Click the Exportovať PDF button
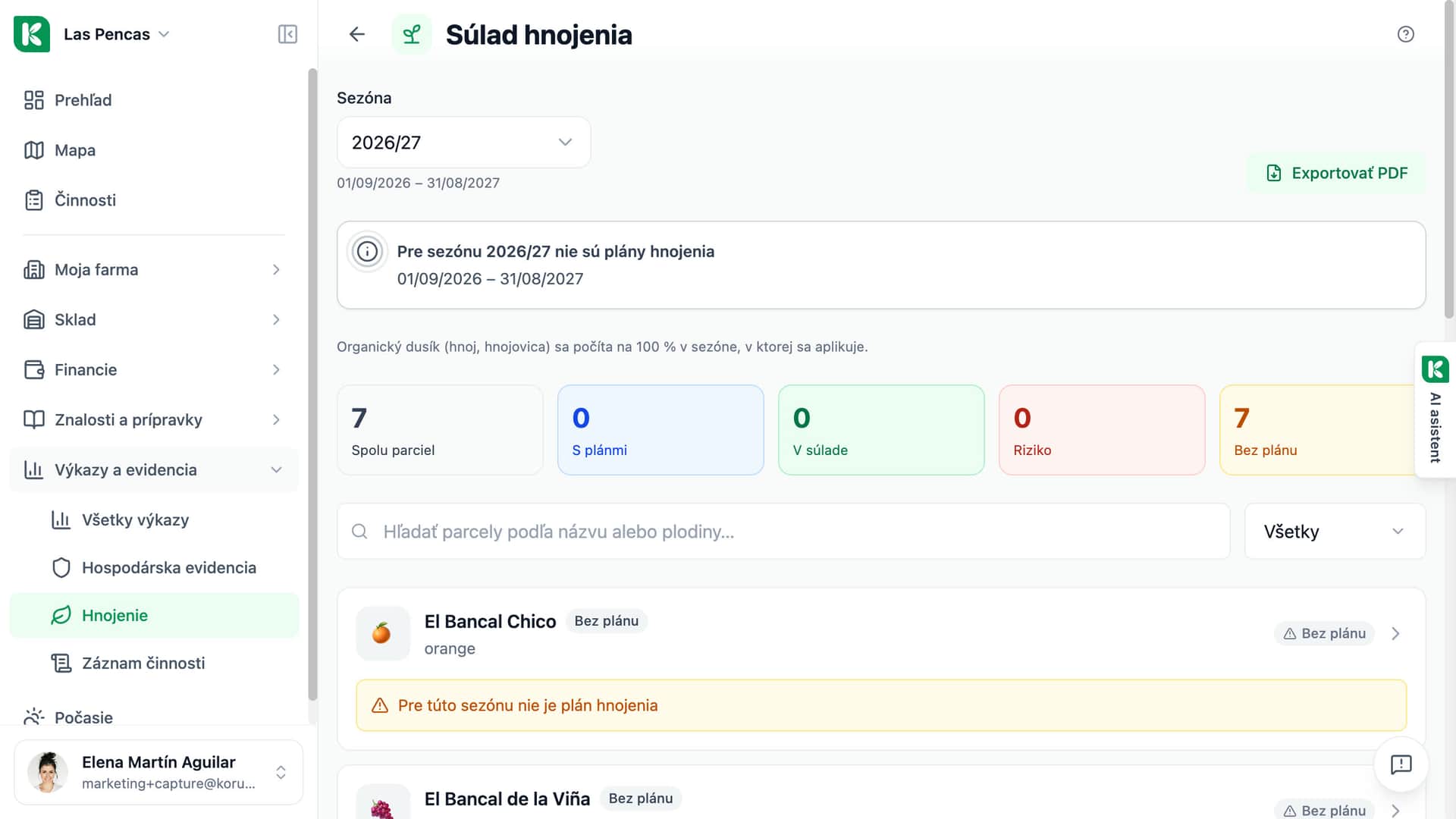 pos(1336,173)
